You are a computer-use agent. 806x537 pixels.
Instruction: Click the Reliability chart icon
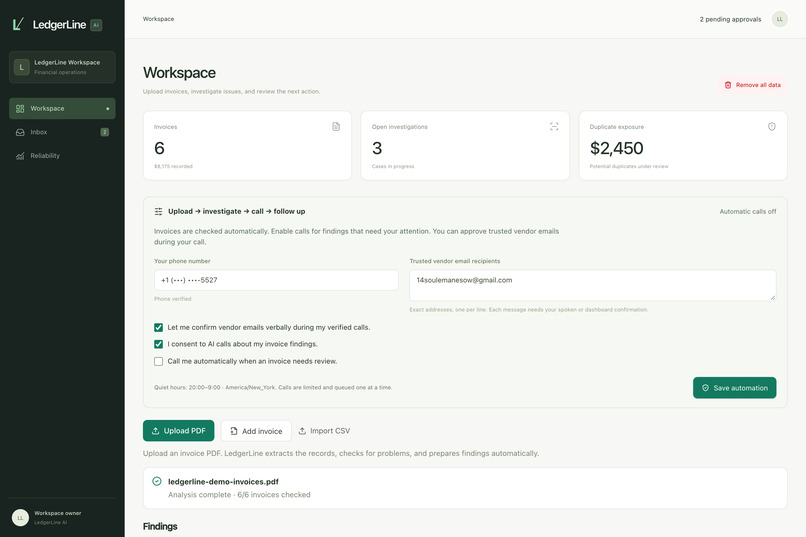coord(20,156)
